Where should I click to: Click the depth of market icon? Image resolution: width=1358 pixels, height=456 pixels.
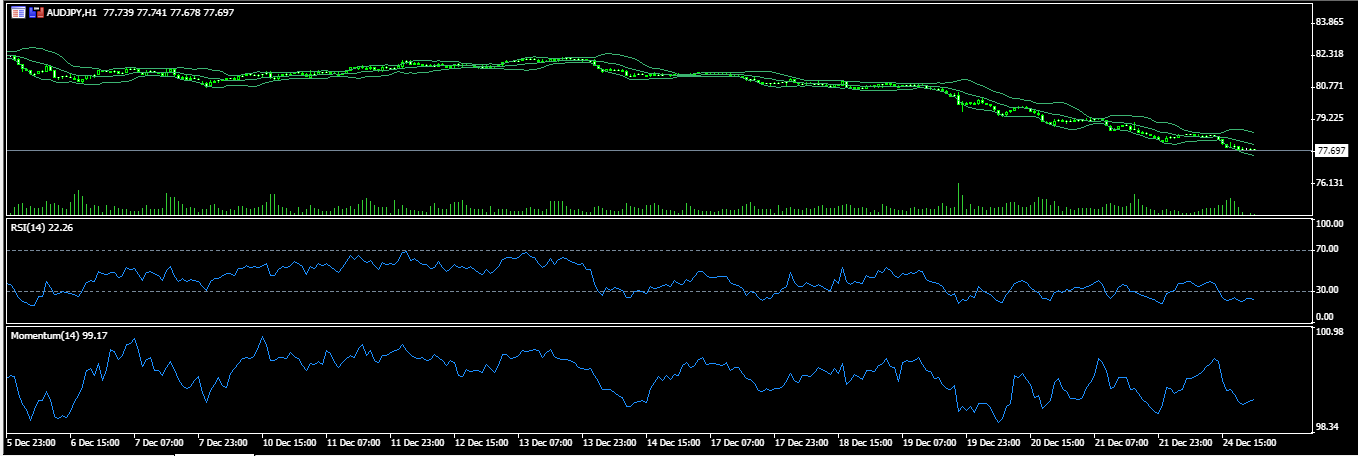36,13
